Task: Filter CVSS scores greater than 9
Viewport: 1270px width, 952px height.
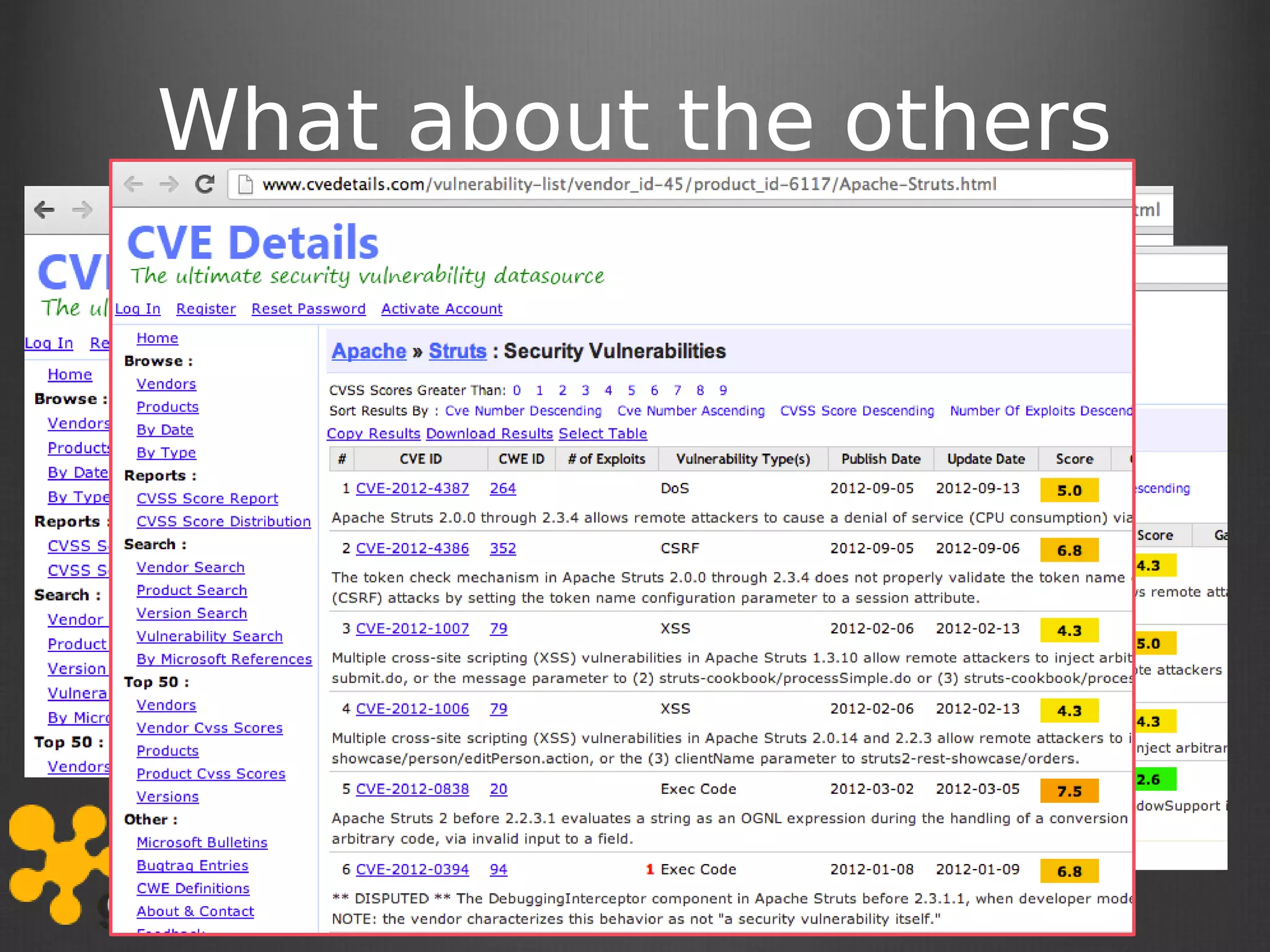Action: point(723,390)
